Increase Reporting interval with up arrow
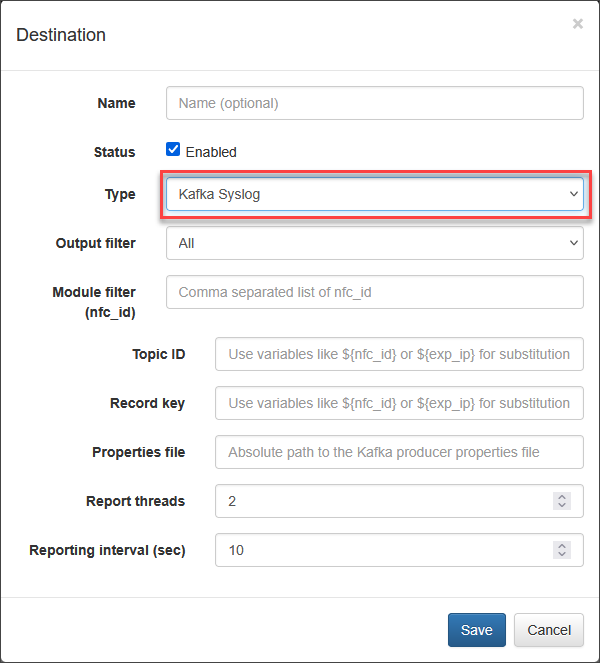 tap(562, 546)
